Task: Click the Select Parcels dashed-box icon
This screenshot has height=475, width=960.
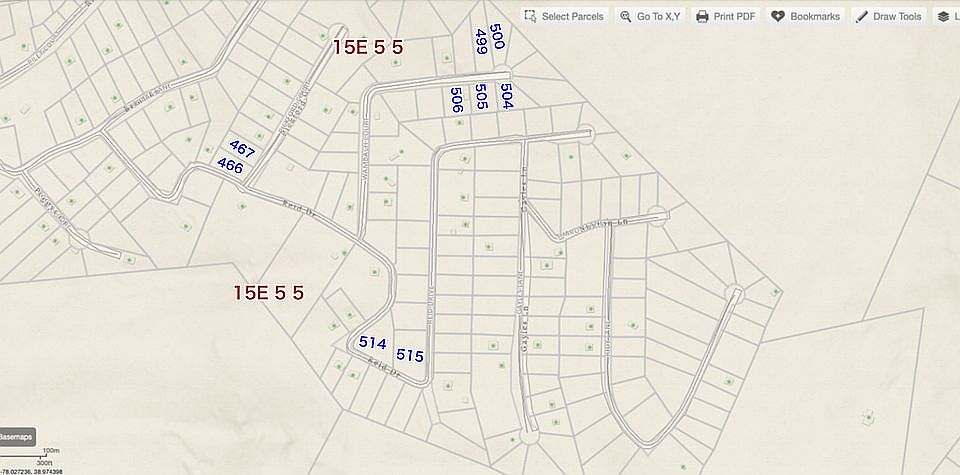Action: point(530,17)
